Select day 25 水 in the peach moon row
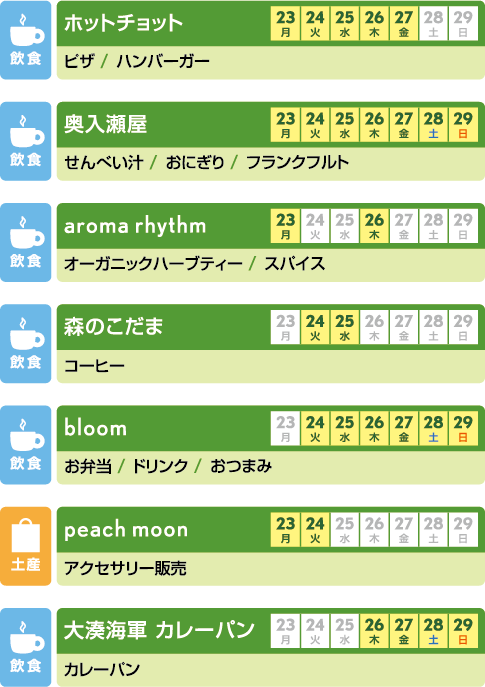This screenshot has height=687, width=485. 344,530
